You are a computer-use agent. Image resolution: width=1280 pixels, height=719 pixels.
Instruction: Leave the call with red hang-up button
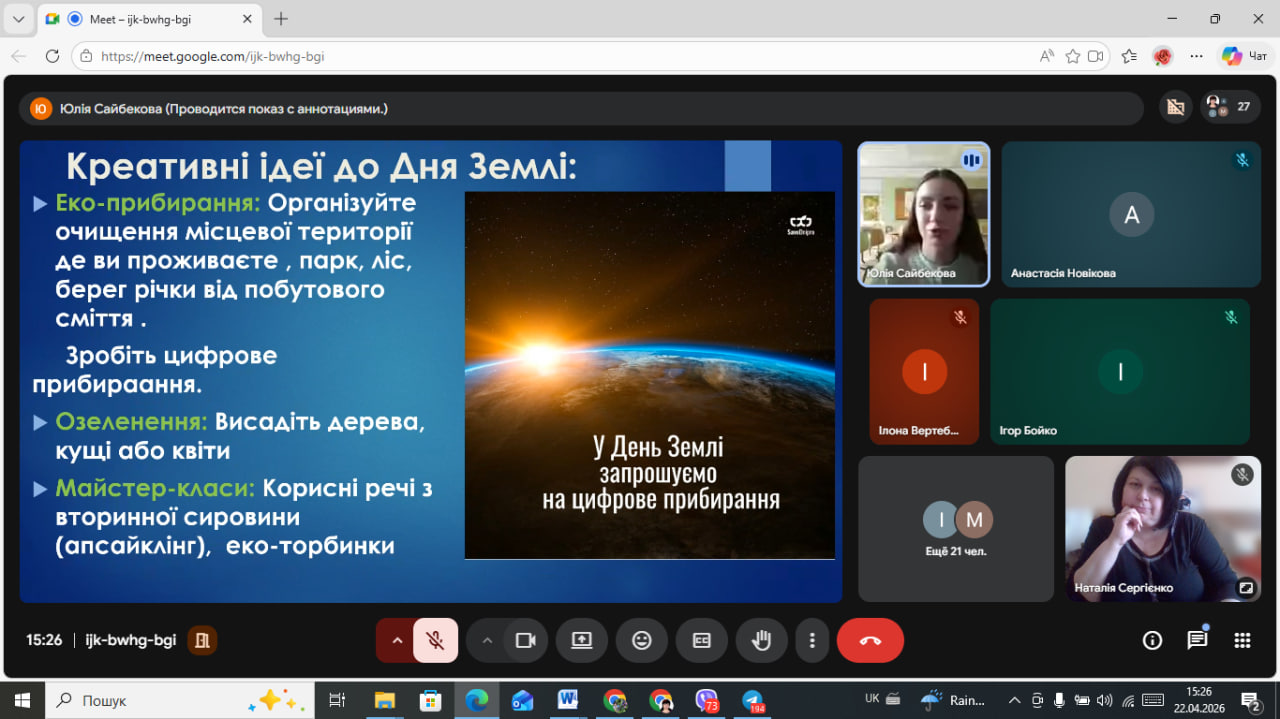pyautogui.click(x=870, y=640)
